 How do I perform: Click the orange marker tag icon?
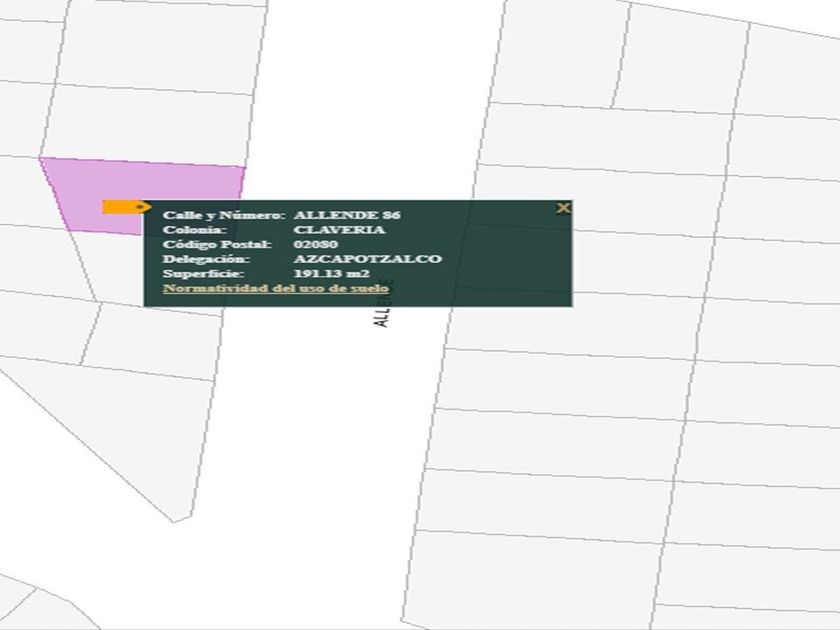[127, 207]
